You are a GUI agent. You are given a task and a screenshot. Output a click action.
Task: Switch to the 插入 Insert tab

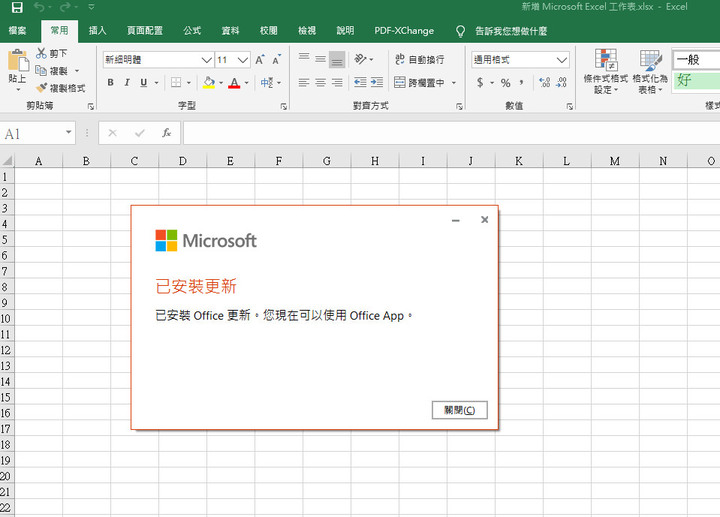(x=97, y=31)
